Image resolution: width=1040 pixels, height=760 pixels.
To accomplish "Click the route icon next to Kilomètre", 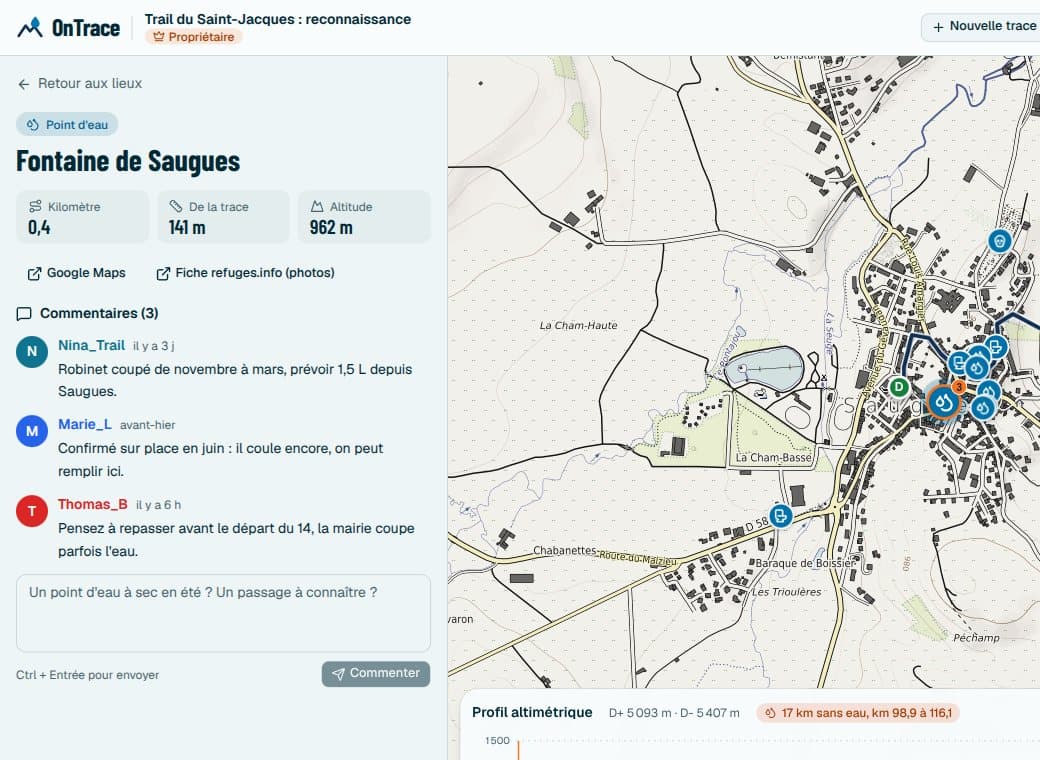I will click(35, 206).
